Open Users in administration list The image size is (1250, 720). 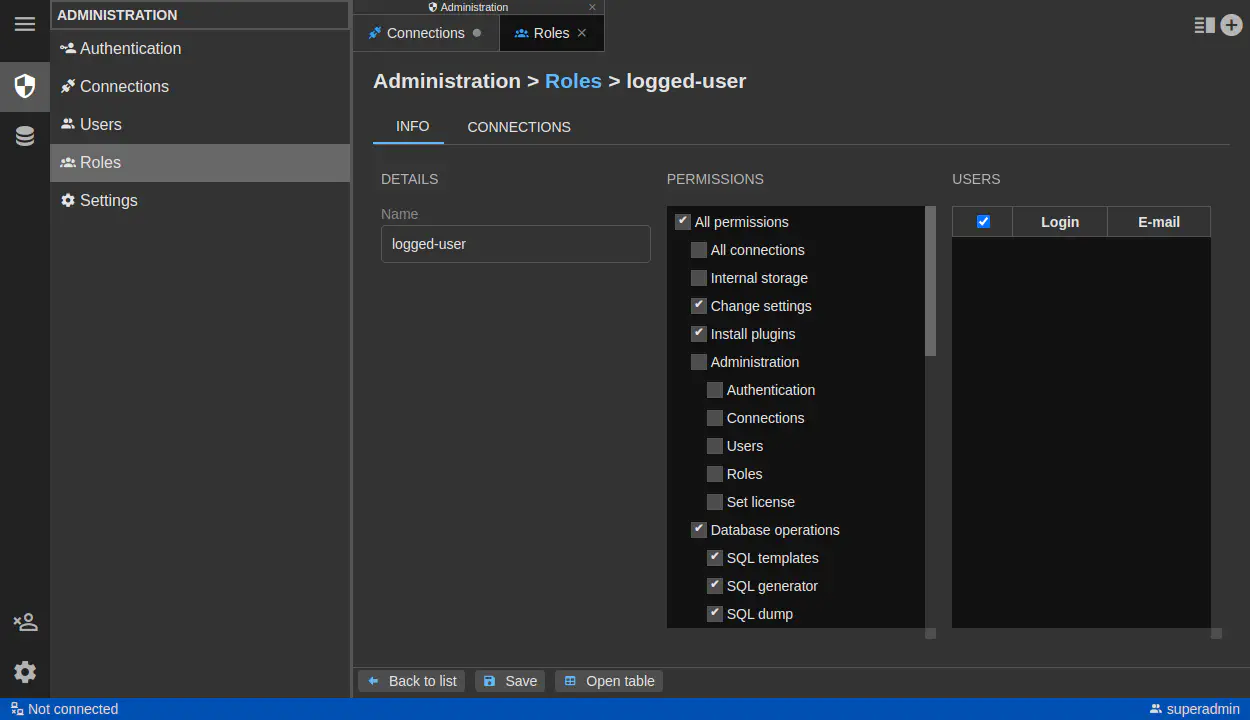(x=200, y=124)
